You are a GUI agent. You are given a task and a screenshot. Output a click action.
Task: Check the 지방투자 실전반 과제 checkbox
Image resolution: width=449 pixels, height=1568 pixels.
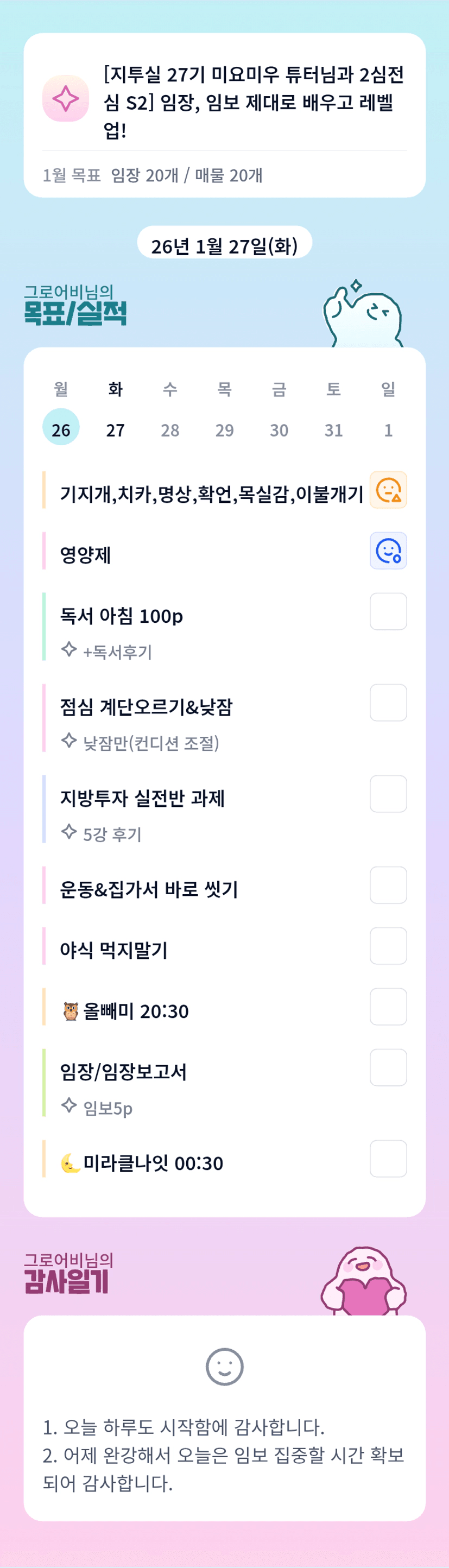pos(388,794)
